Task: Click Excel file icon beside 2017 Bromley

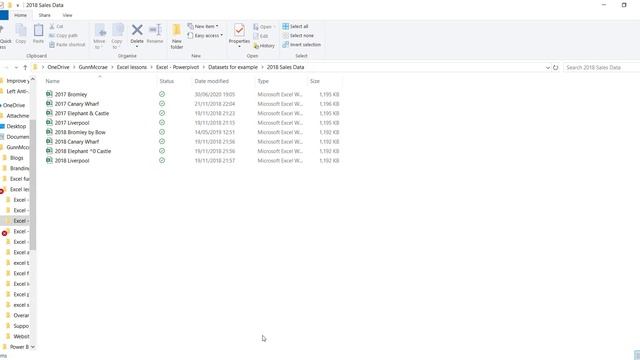Action: pos(49,94)
